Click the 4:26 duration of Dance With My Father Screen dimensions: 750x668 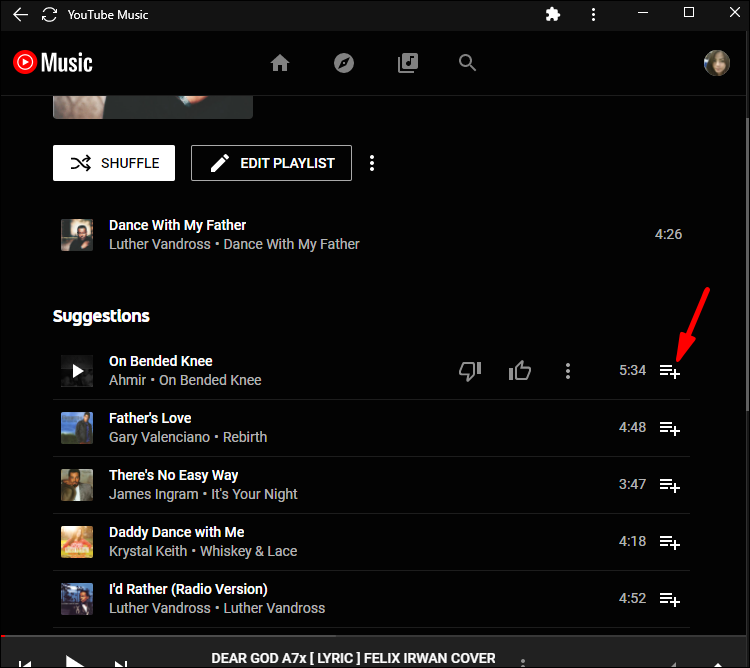coord(668,234)
